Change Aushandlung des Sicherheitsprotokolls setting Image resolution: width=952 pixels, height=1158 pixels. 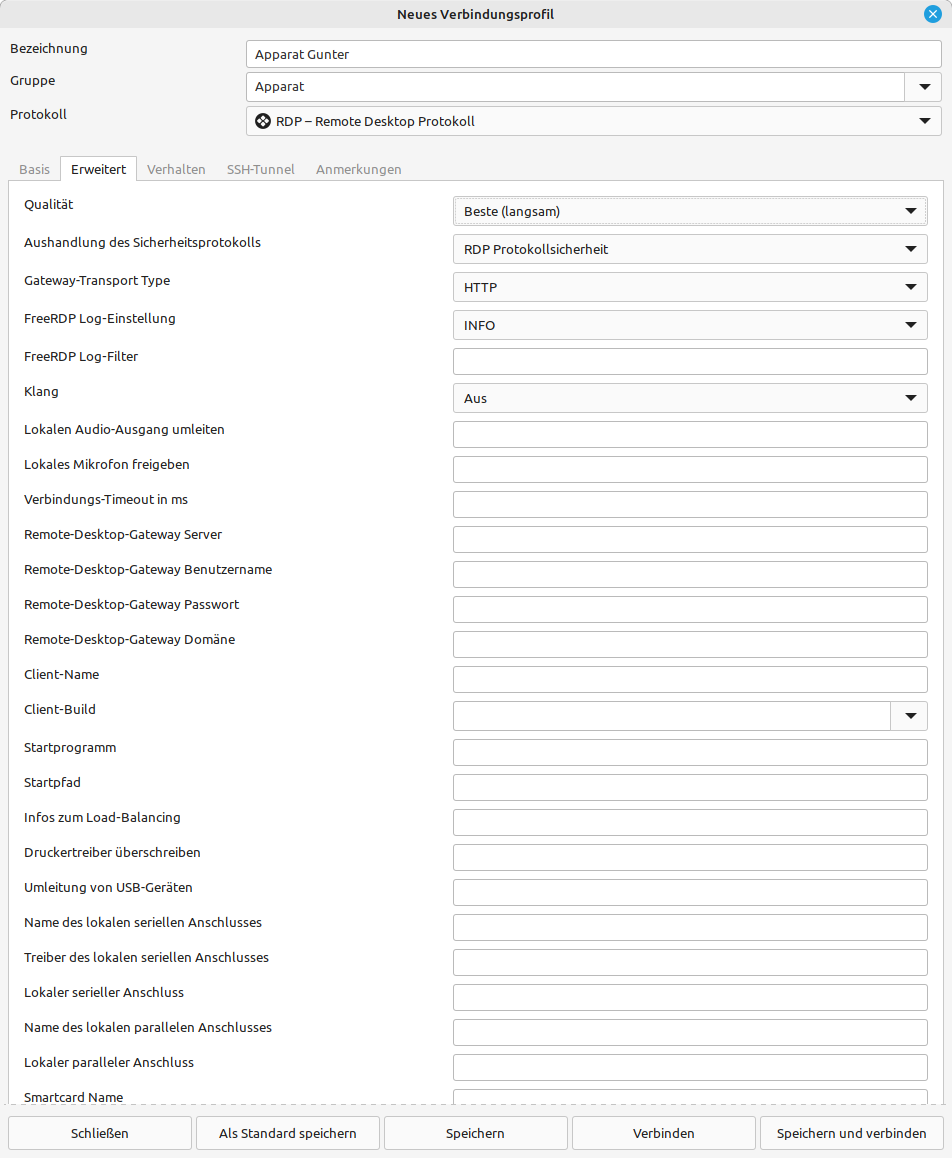point(690,249)
